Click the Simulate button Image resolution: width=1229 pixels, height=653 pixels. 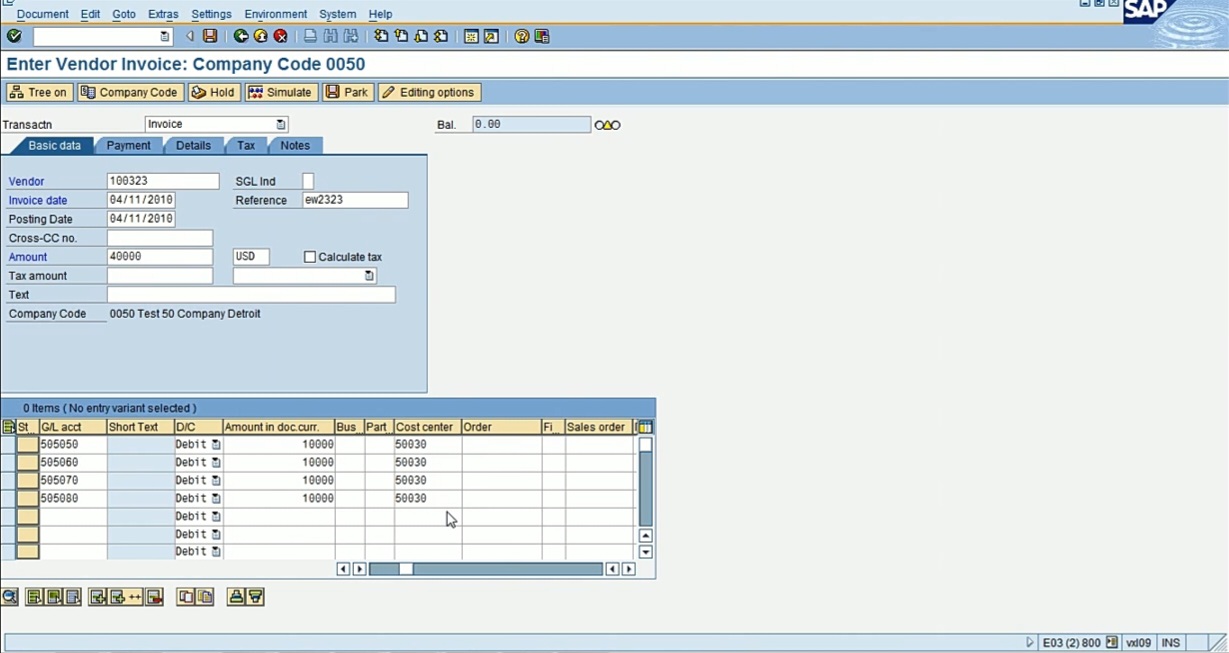(280, 92)
